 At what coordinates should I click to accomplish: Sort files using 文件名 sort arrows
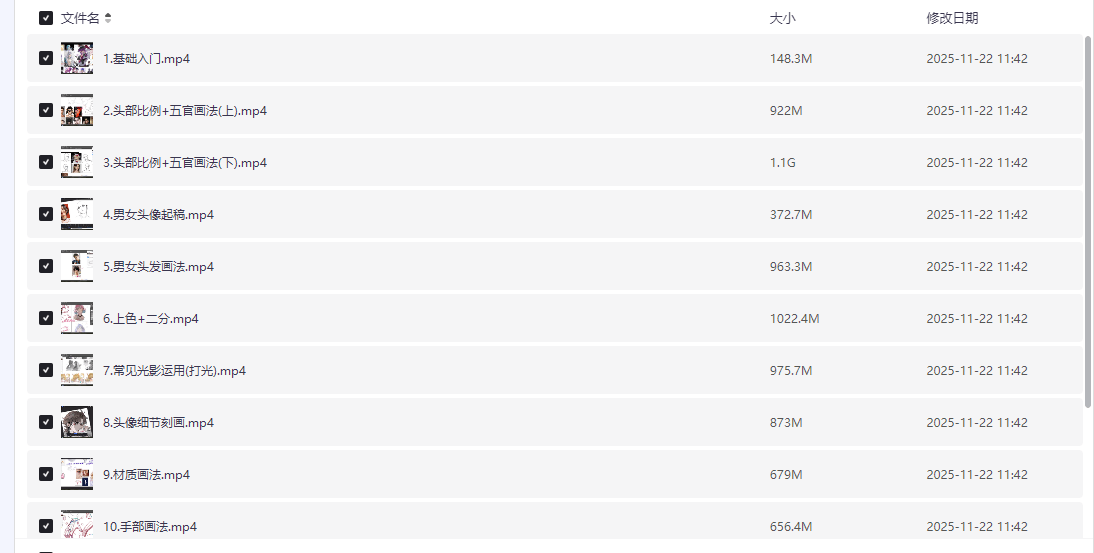[x=108, y=18]
